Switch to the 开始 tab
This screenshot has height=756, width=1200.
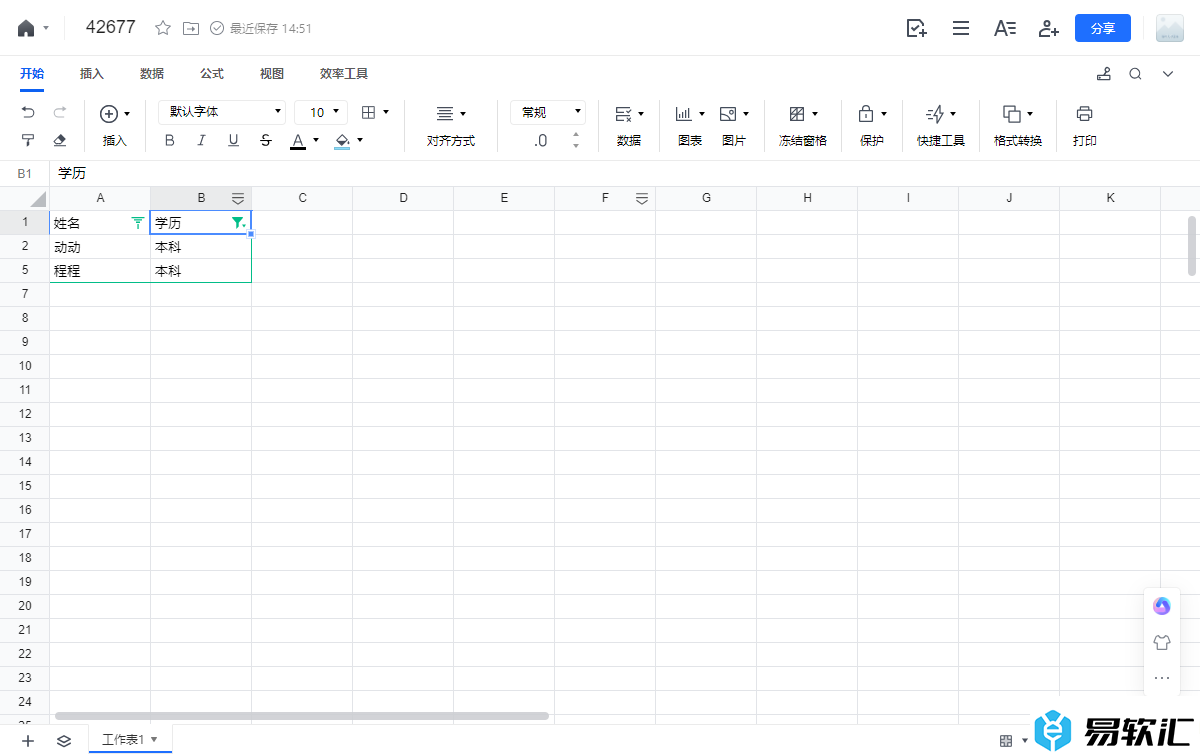(x=32, y=74)
